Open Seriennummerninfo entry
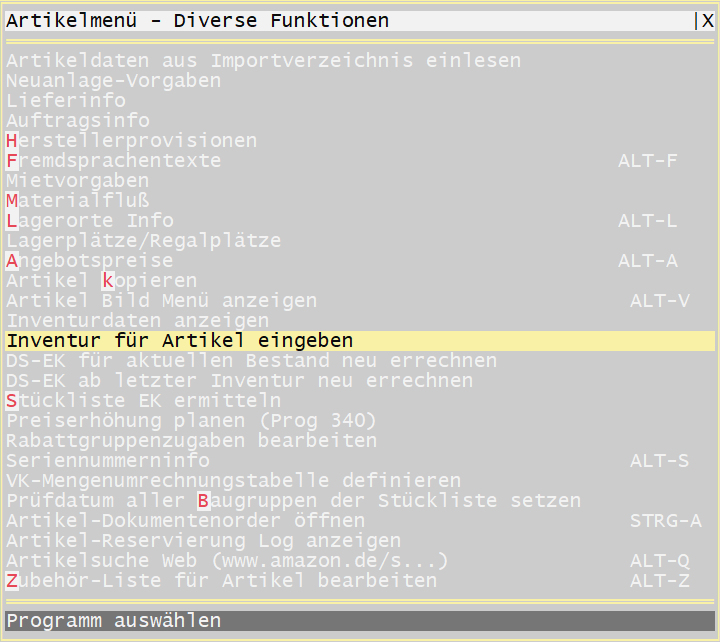The height and width of the screenshot is (642, 720). click(108, 461)
